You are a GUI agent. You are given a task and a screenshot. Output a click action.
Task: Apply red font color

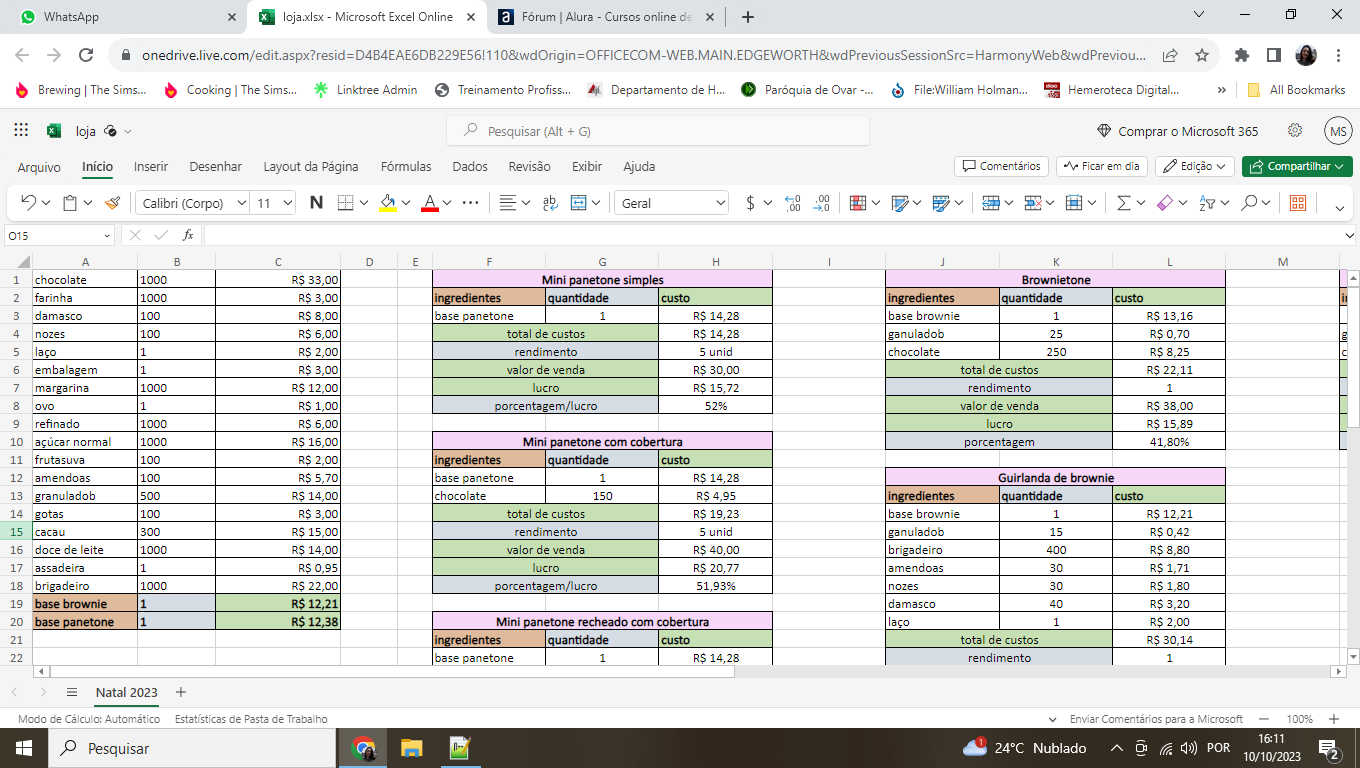pyautogui.click(x=430, y=203)
